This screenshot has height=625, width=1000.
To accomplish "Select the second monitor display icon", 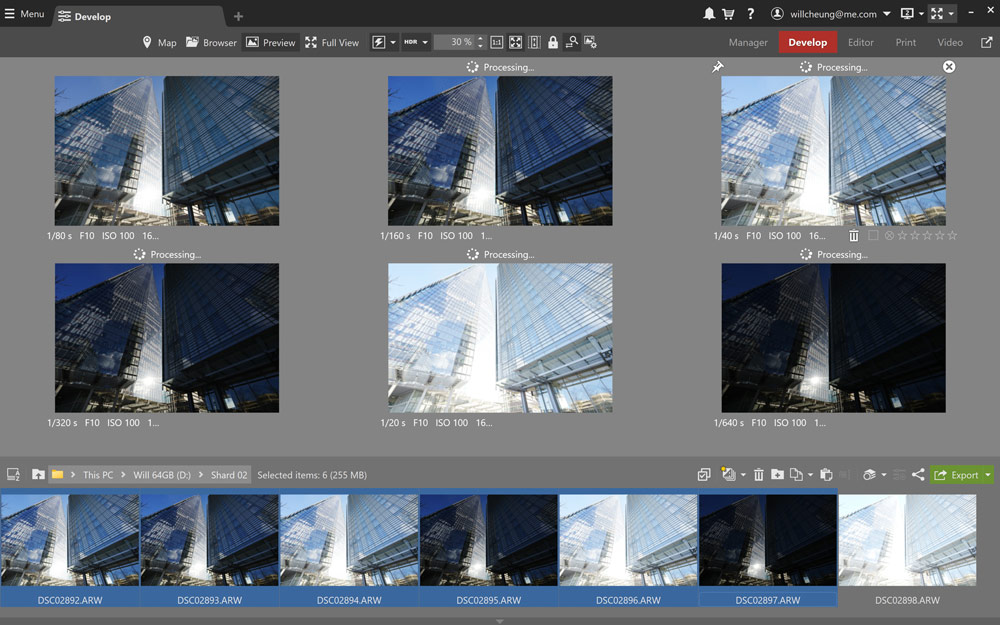I will (x=907, y=13).
